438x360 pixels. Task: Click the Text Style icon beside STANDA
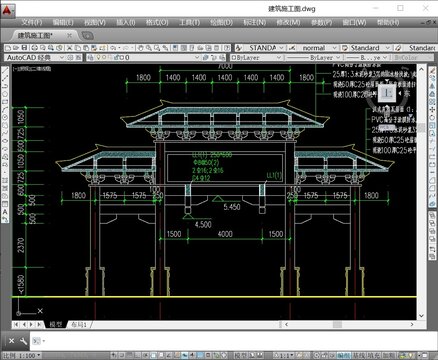239,48
